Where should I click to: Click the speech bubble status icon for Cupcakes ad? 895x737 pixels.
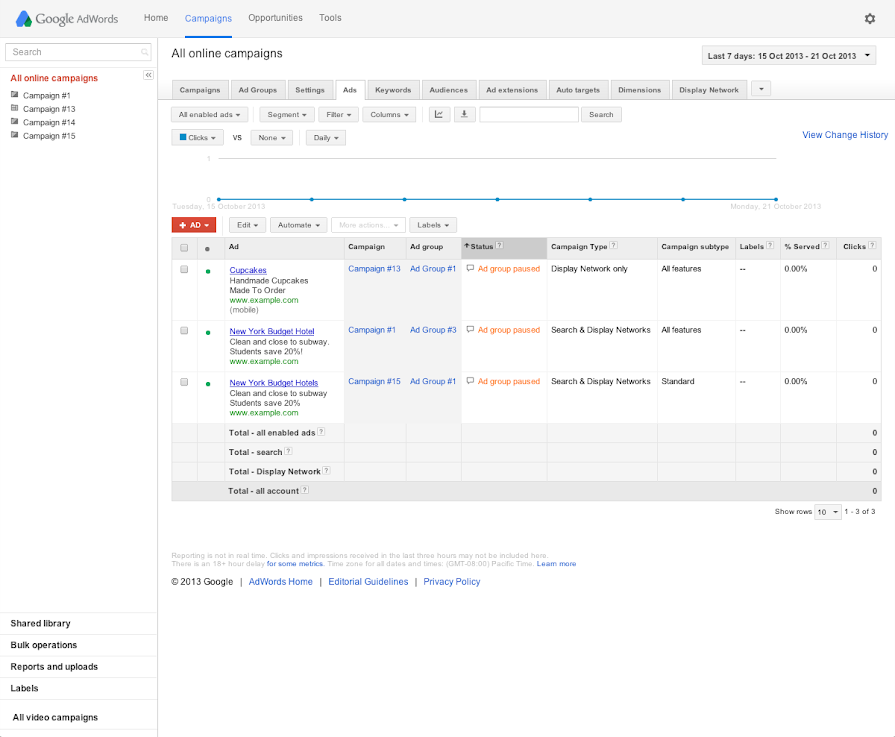[x=471, y=269]
